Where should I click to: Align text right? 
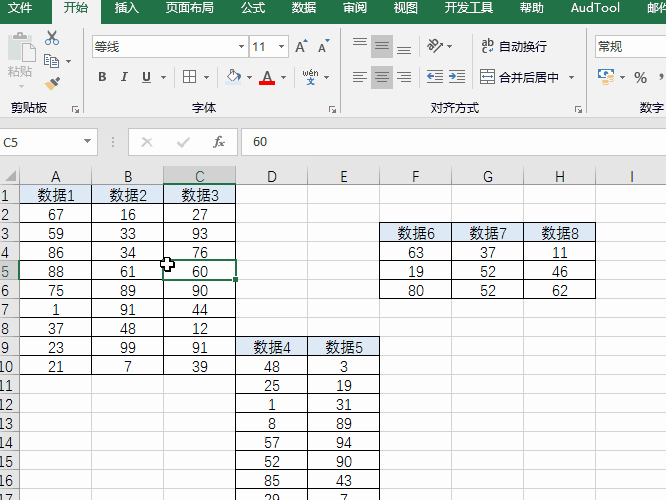[404, 77]
